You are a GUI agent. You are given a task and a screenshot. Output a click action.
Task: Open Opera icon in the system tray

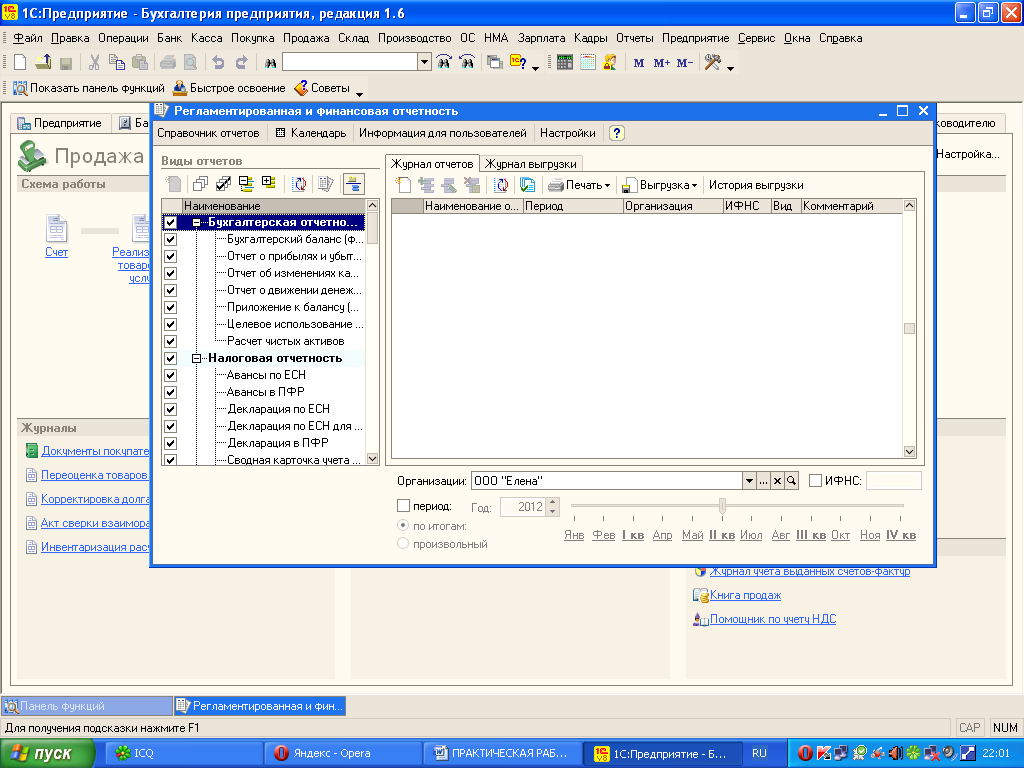(805, 753)
